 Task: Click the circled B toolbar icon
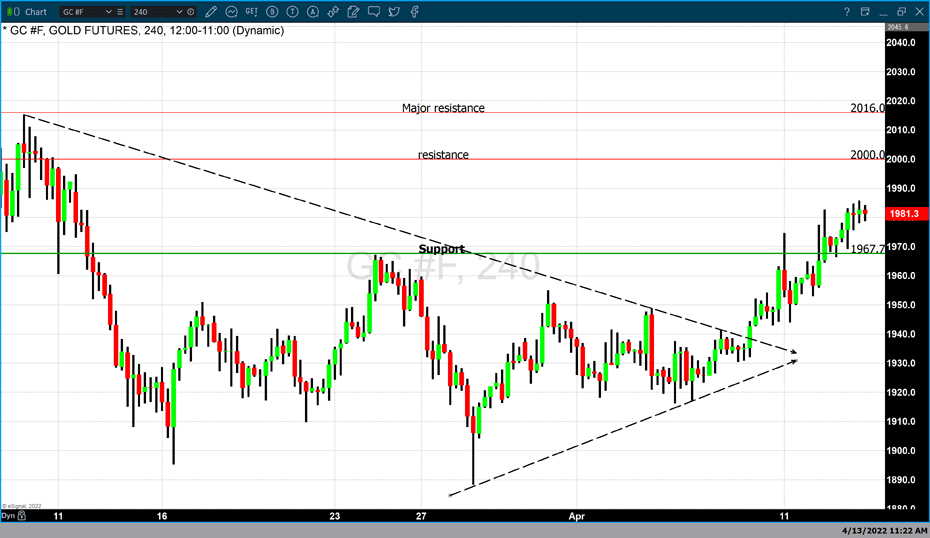click(271, 11)
